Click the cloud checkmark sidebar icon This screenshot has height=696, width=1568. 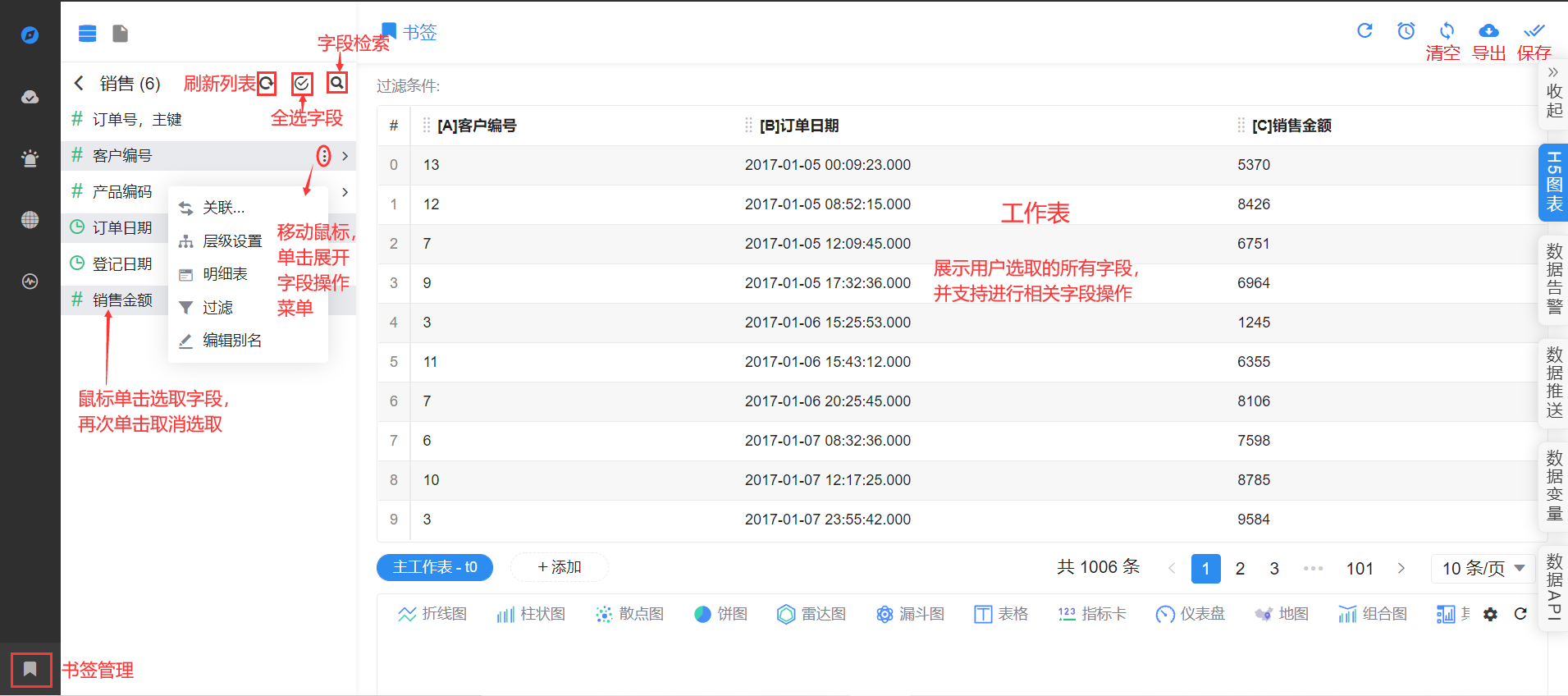(x=30, y=97)
